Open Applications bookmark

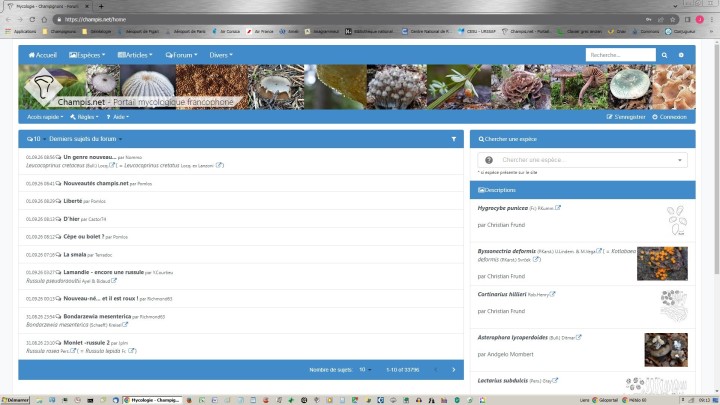click(21, 31)
